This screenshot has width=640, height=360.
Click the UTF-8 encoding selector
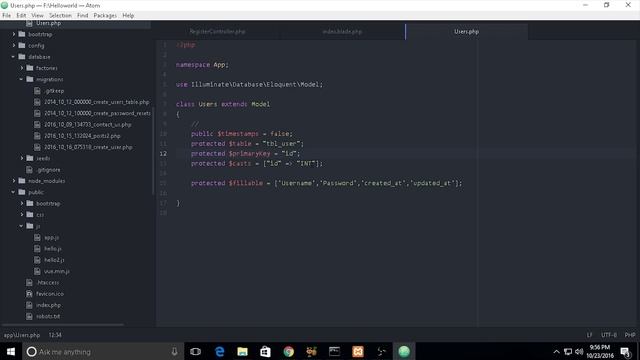coord(609,335)
